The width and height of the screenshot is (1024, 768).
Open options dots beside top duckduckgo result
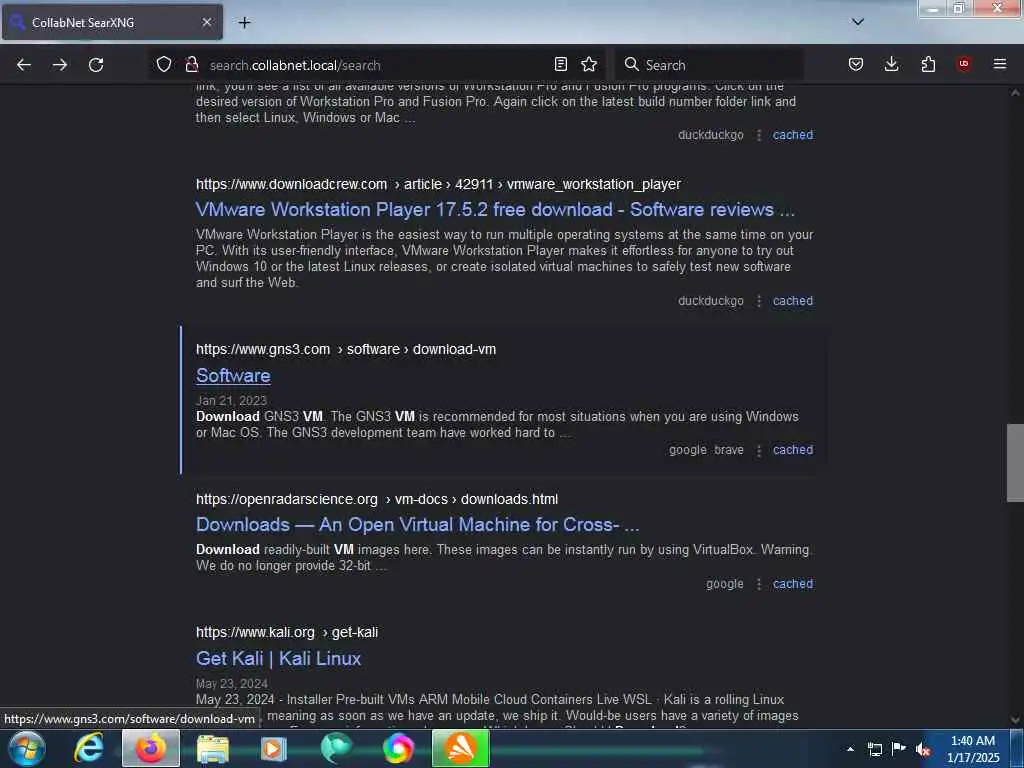[x=758, y=135]
